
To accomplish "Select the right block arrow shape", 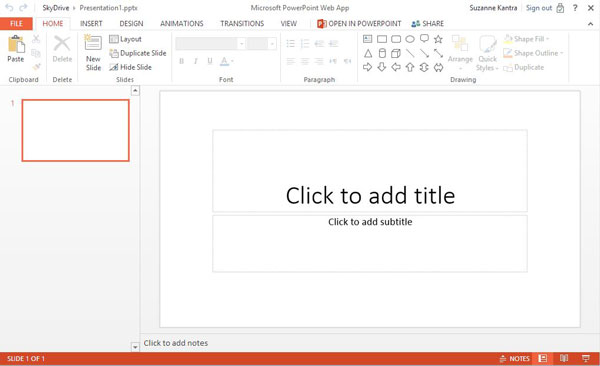I will [367, 67].
